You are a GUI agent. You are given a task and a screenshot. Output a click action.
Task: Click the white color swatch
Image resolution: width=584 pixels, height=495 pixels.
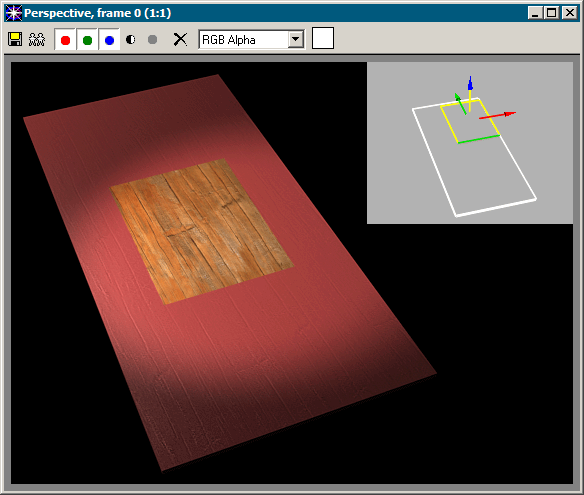tap(323, 38)
